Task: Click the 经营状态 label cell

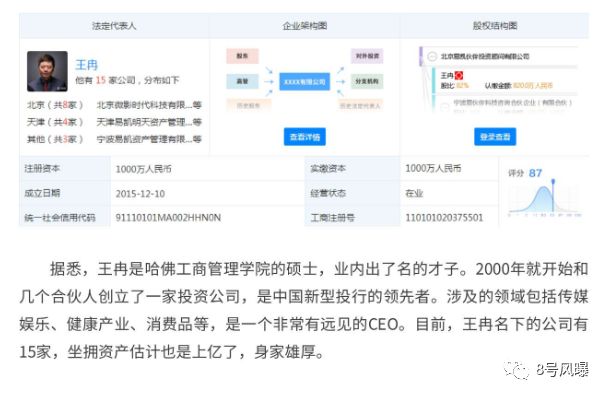Action: (x=352, y=193)
